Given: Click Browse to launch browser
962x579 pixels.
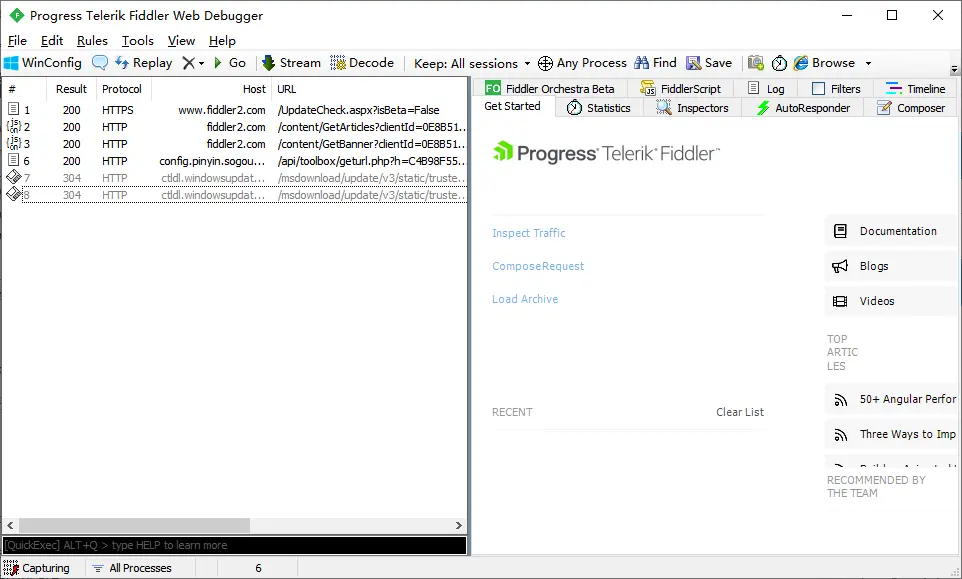Looking at the screenshot, I should 824,63.
